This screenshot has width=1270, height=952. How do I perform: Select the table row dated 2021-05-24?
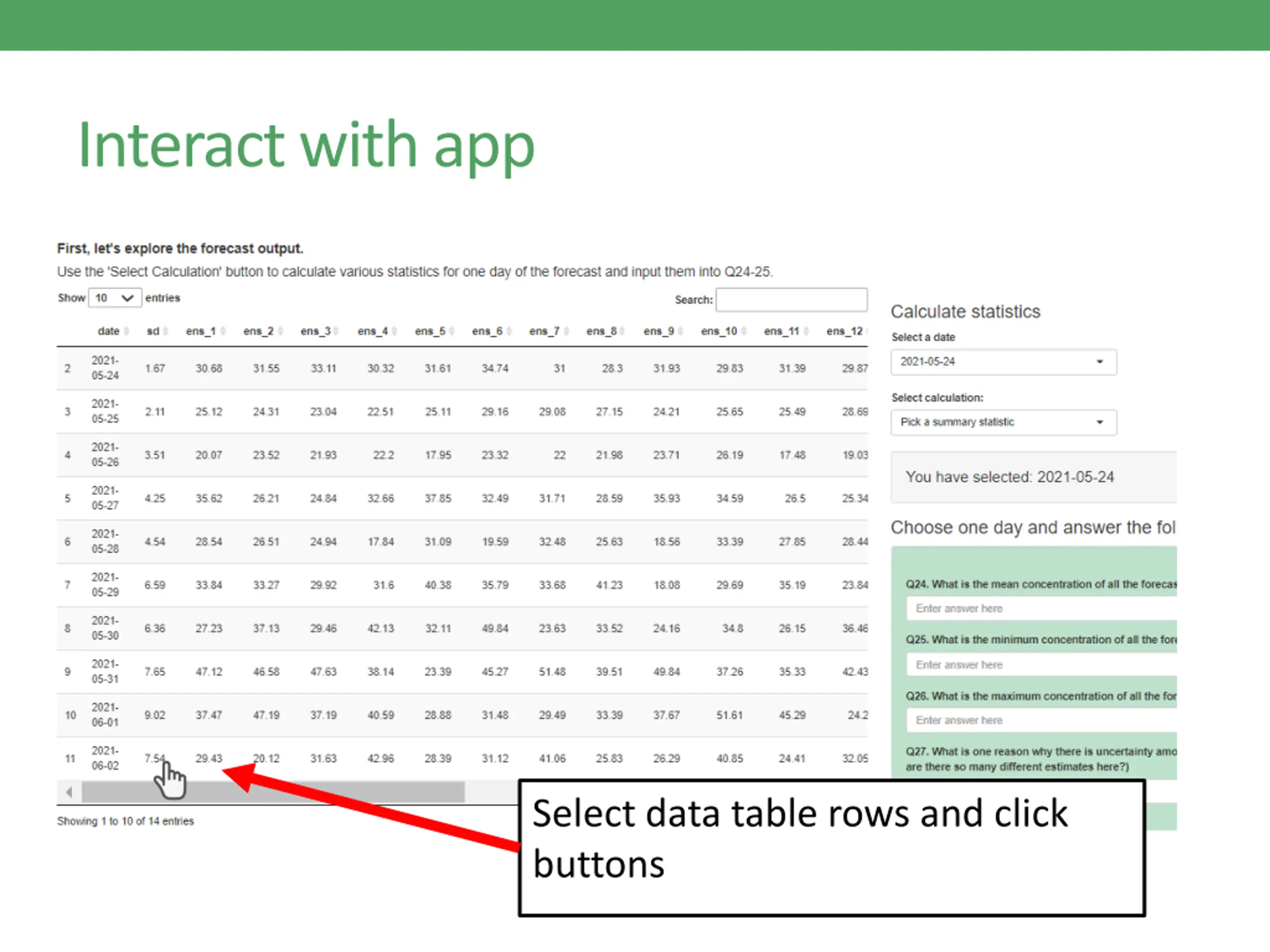(462, 368)
